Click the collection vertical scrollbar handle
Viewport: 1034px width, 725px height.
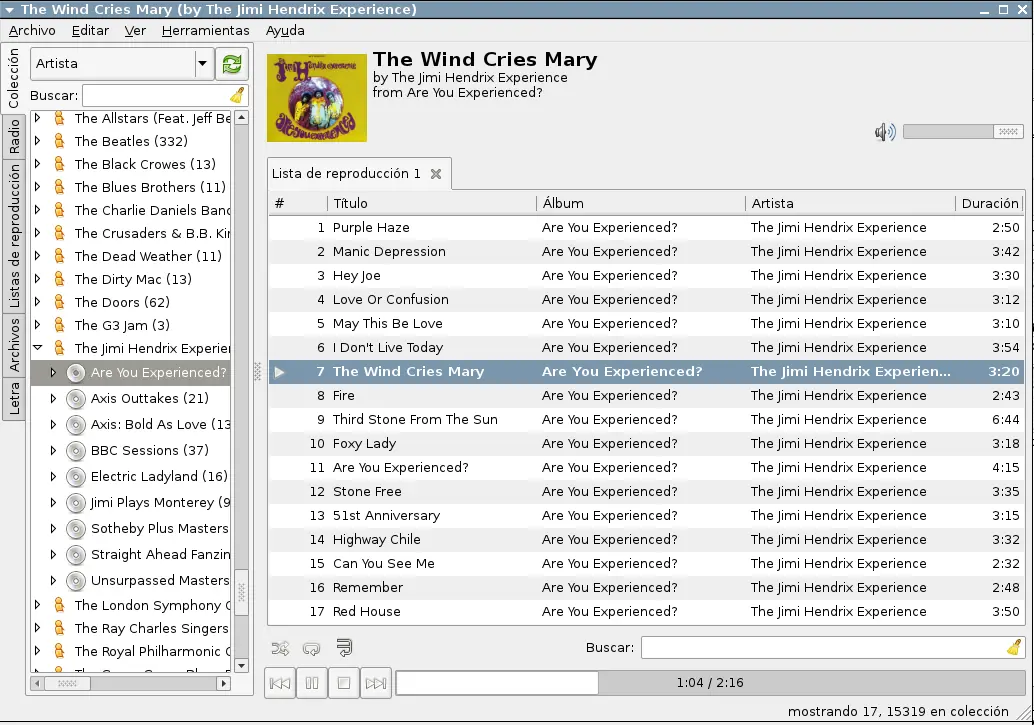[241, 593]
